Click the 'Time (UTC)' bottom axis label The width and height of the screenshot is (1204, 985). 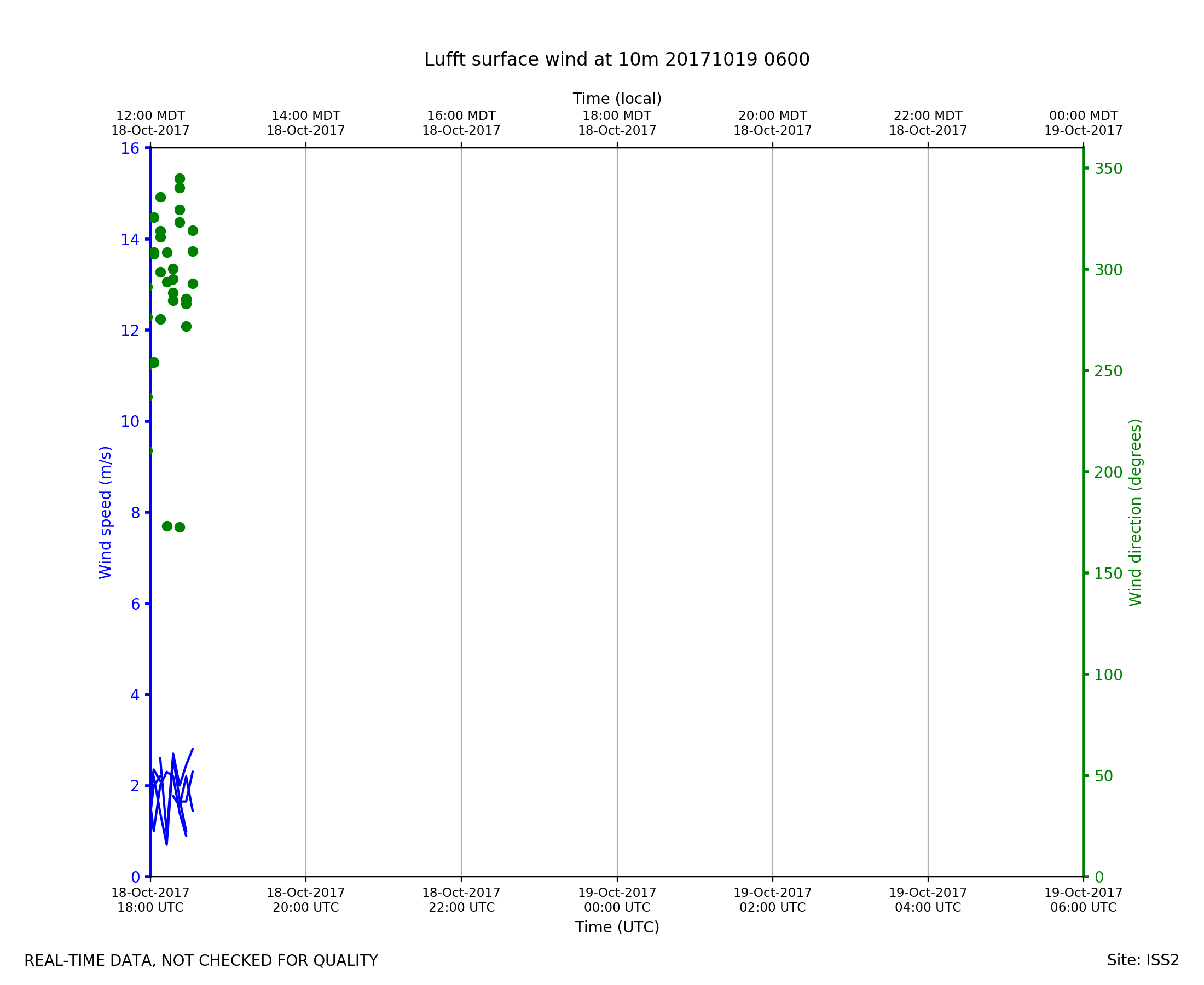[617, 926]
